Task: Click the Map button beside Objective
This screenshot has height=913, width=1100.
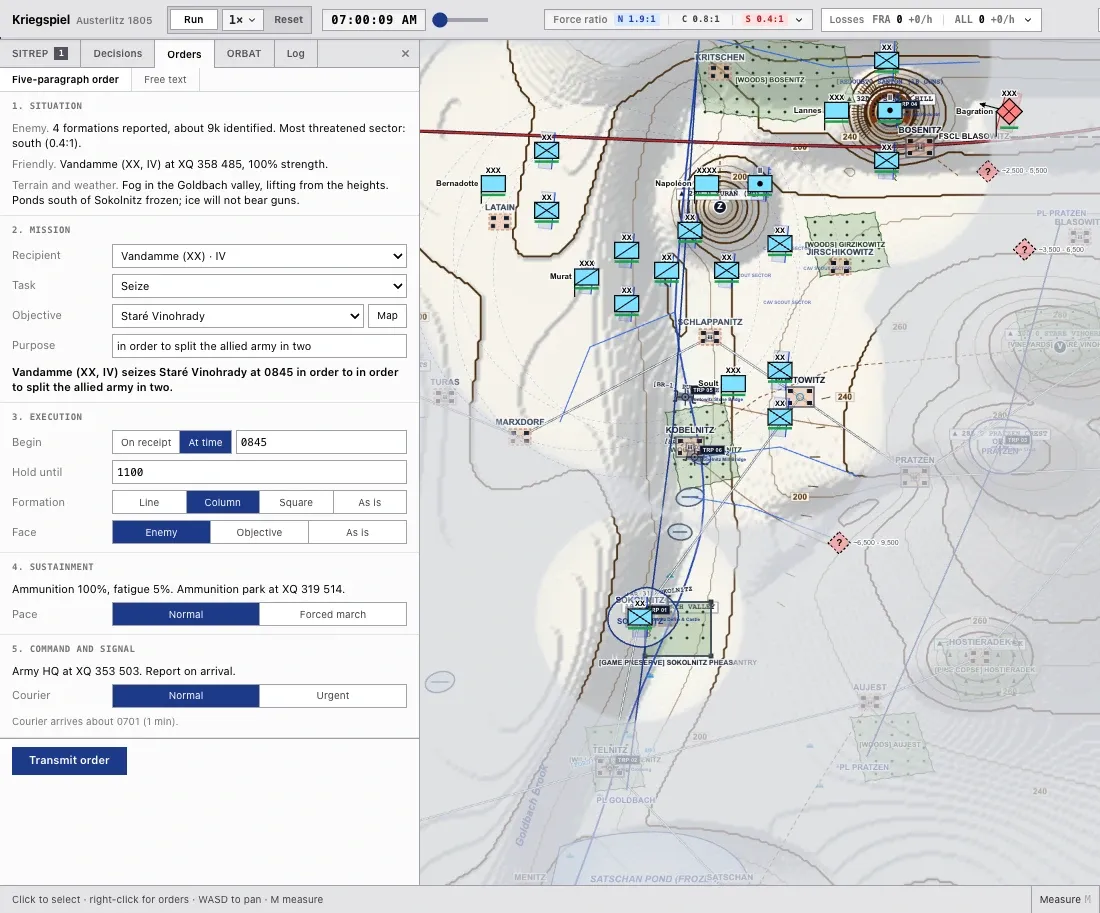Action: click(387, 316)
